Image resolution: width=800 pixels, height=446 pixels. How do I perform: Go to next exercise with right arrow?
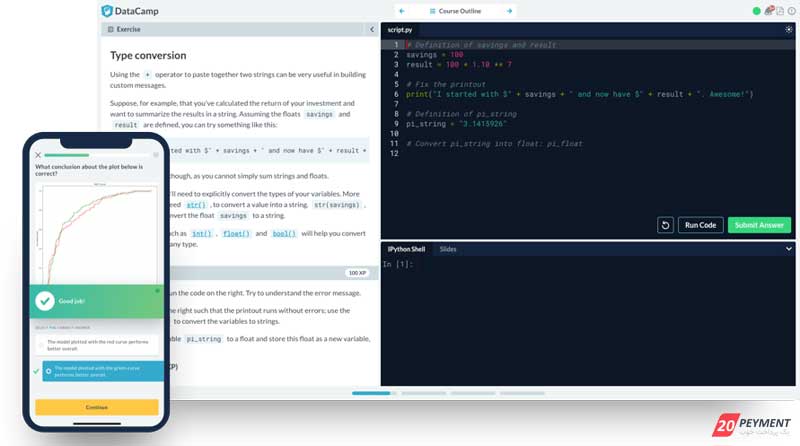pyautogui.click(x=509, y=11)
